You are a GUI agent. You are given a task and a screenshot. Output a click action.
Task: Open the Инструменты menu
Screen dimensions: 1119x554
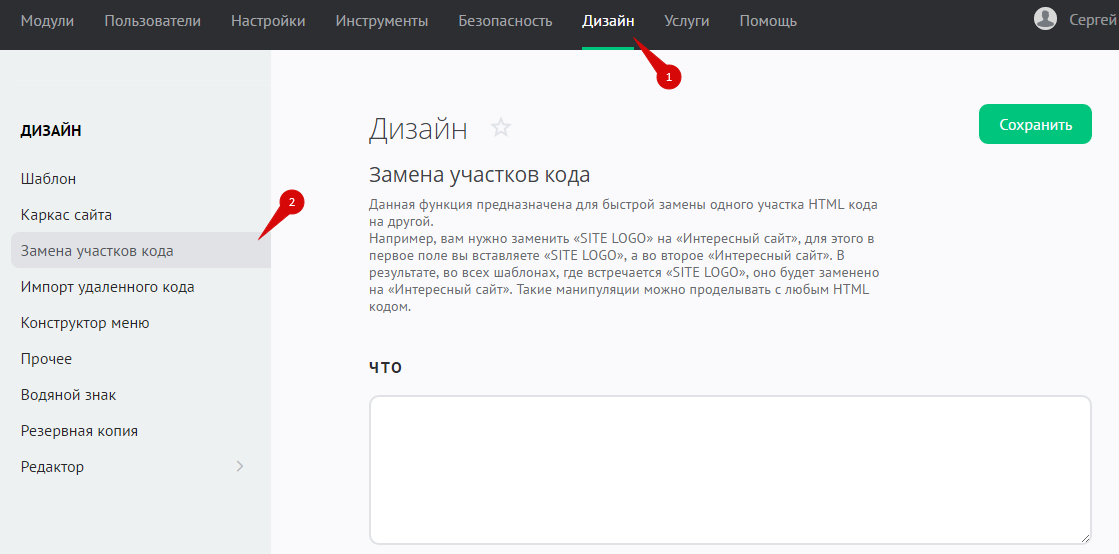tap(382, 21)
